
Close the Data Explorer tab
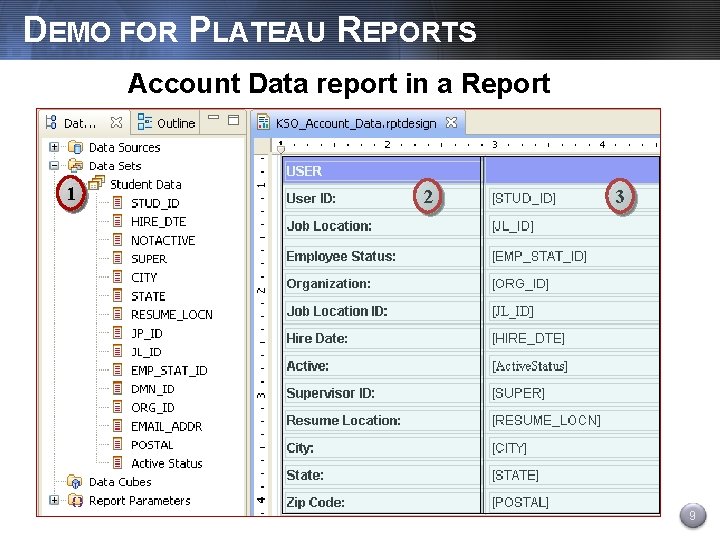(x=117, y=123)
